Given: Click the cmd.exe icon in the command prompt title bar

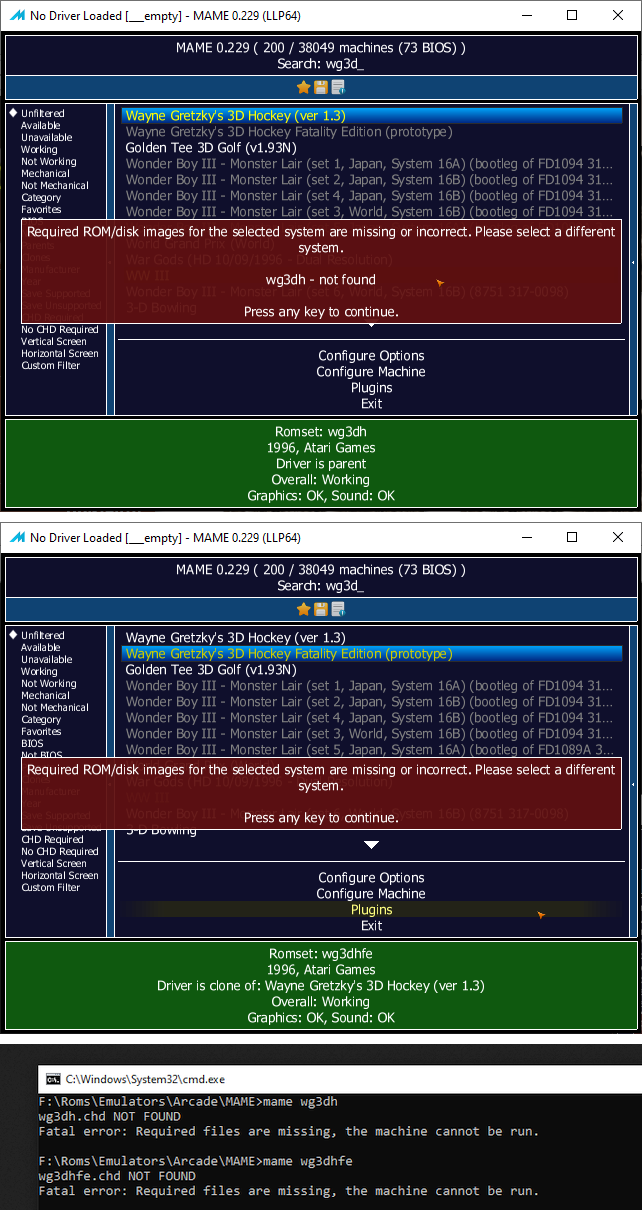Looking at the screenshot, I should [x=53, y=1079].
